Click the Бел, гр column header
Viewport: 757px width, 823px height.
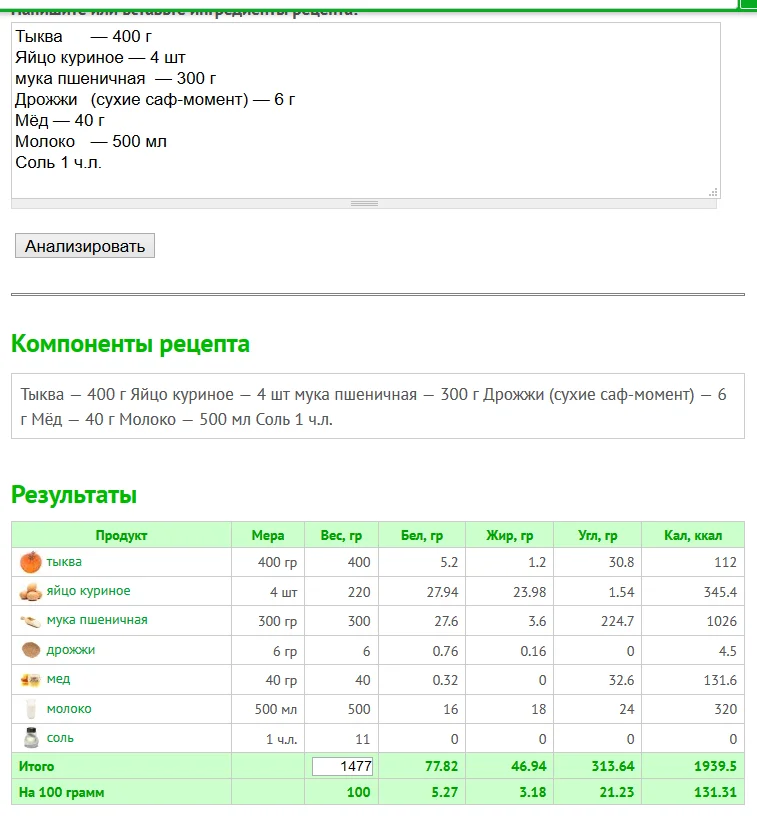422,535
